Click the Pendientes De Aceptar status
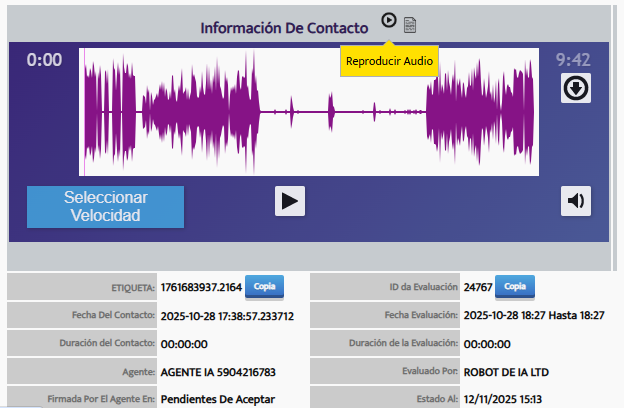This screenshot has width=624, height=408. [219, 400]
